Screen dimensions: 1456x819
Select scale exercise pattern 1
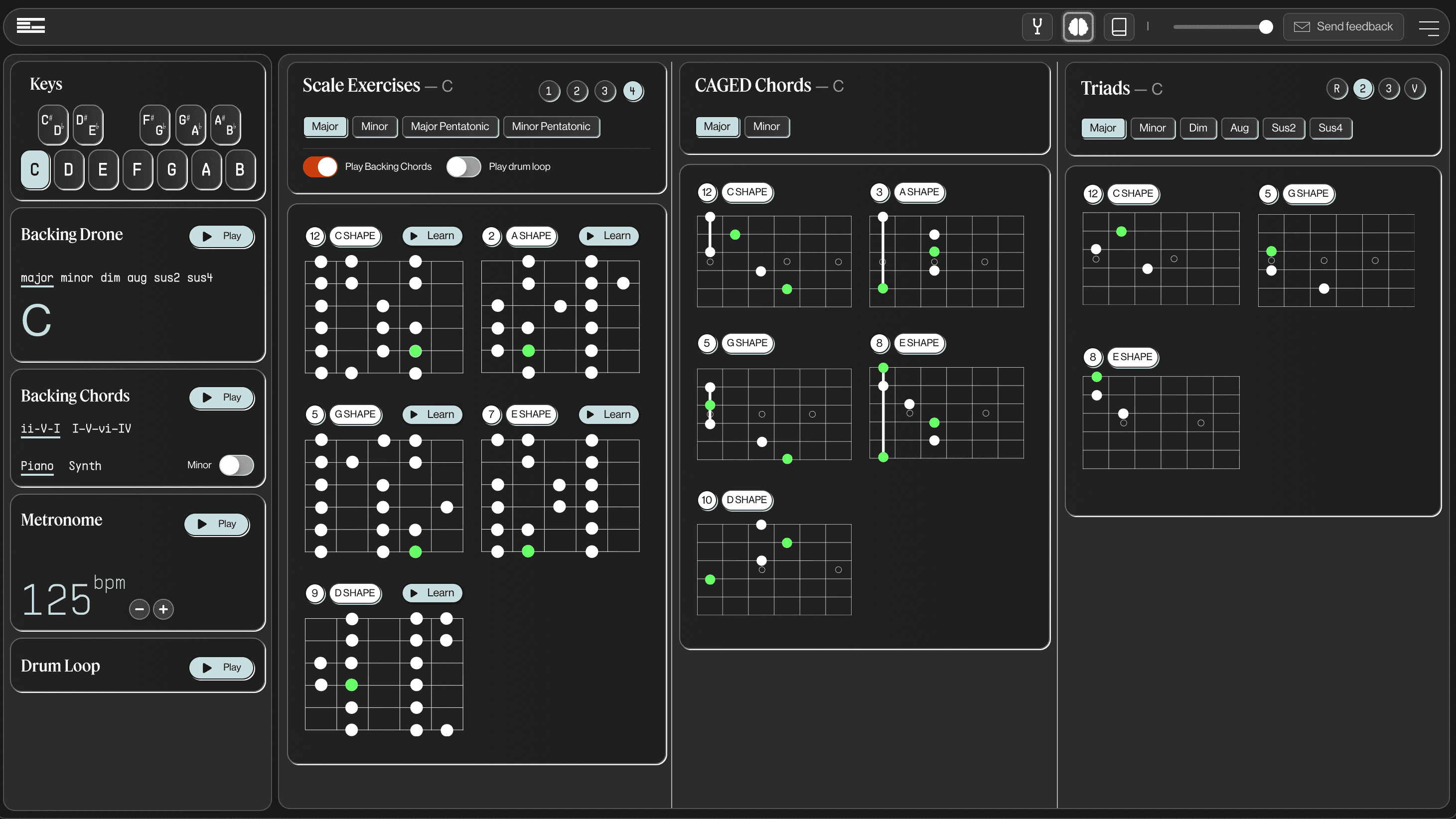pyautogui.click(x=549, y=91)
